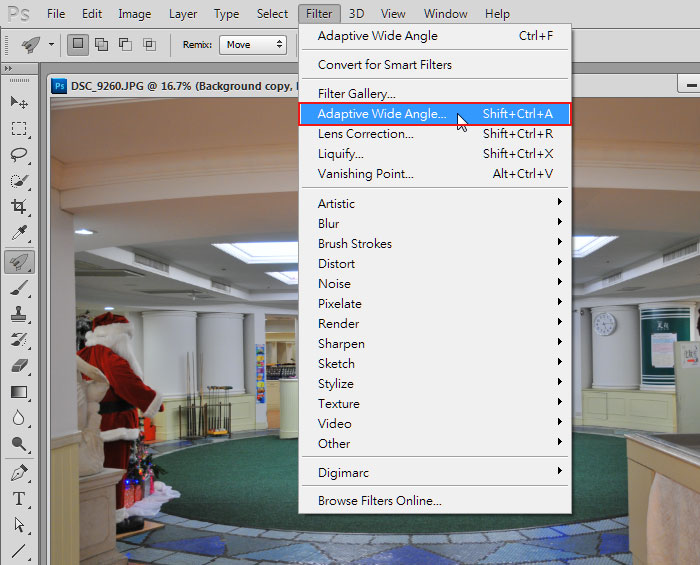This screenshot has width=700, height=565.
Task: Open the tool preset picker icon
Action: point(30,45)
